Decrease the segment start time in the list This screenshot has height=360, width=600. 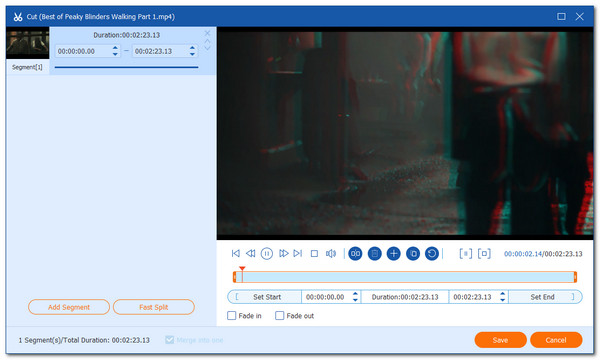[x=115, y=54]
